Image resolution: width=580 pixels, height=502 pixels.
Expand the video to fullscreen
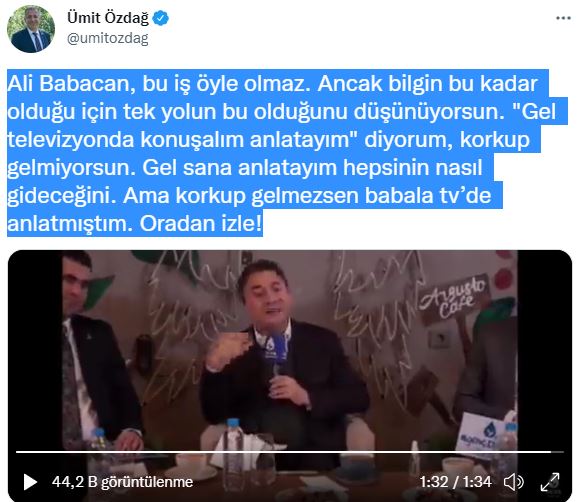(x=550, y=482)
